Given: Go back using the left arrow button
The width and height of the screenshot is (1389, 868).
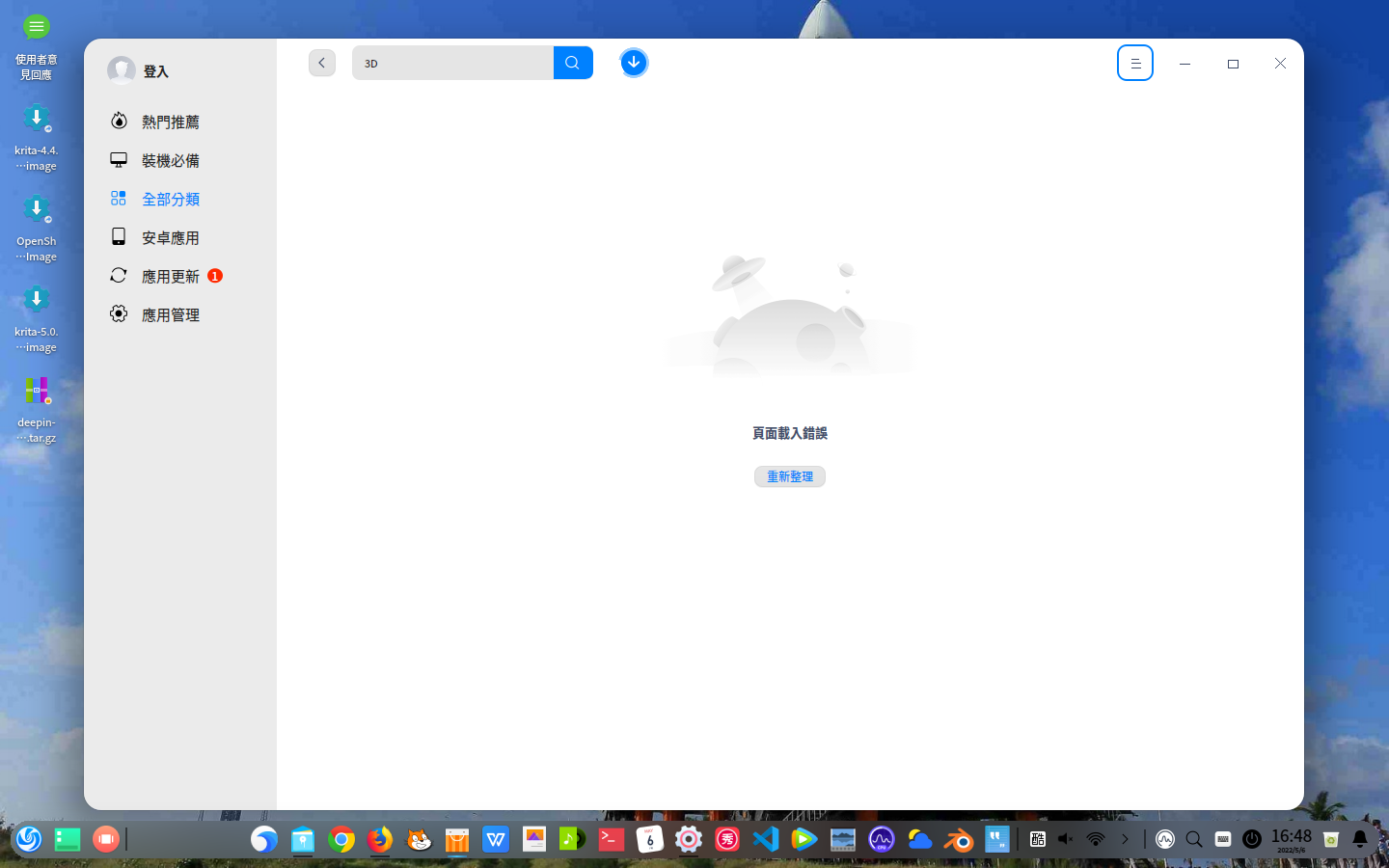Looking at the screenshot, I should coord(322,62).
